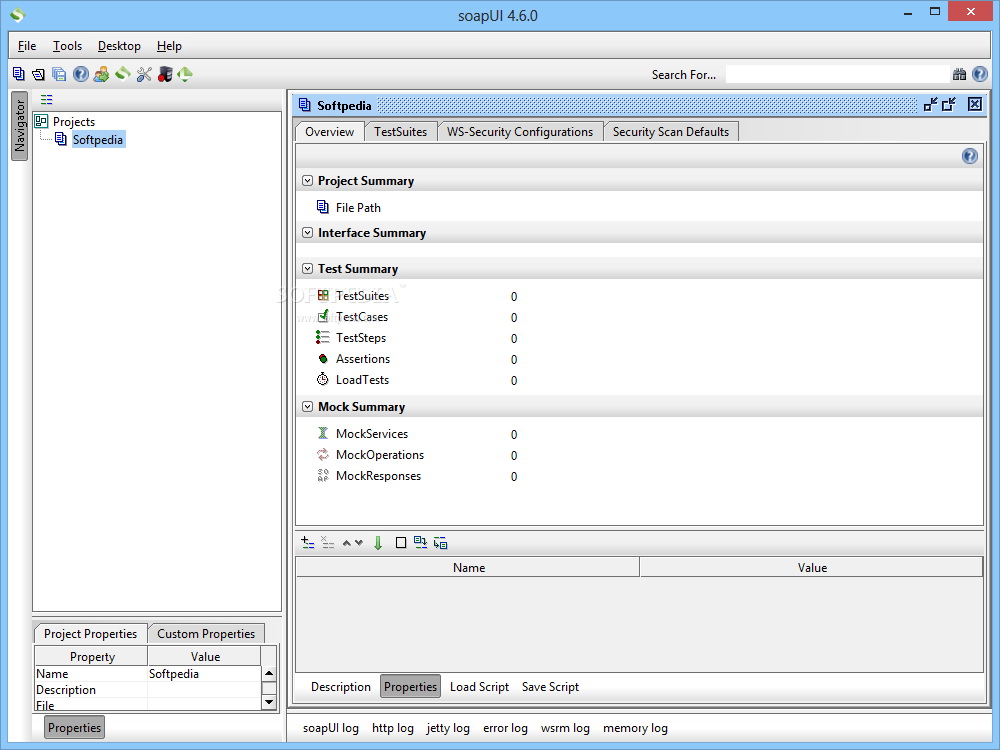This screenshot has width=1000, height=750.
Task: Collapse the Project Summary section
Action: 307,181
